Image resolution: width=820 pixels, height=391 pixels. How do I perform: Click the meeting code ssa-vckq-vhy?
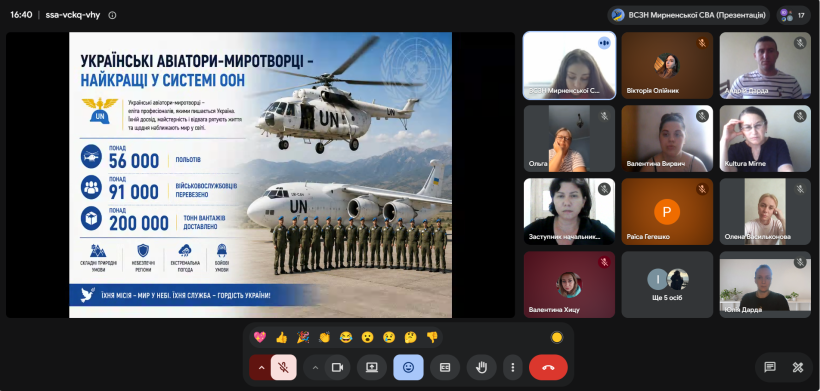tap(73, 15)
